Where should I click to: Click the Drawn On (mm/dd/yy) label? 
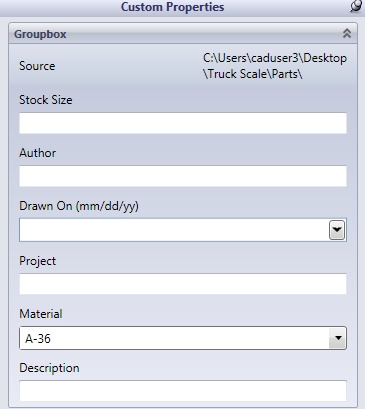(x=79, y=206)
